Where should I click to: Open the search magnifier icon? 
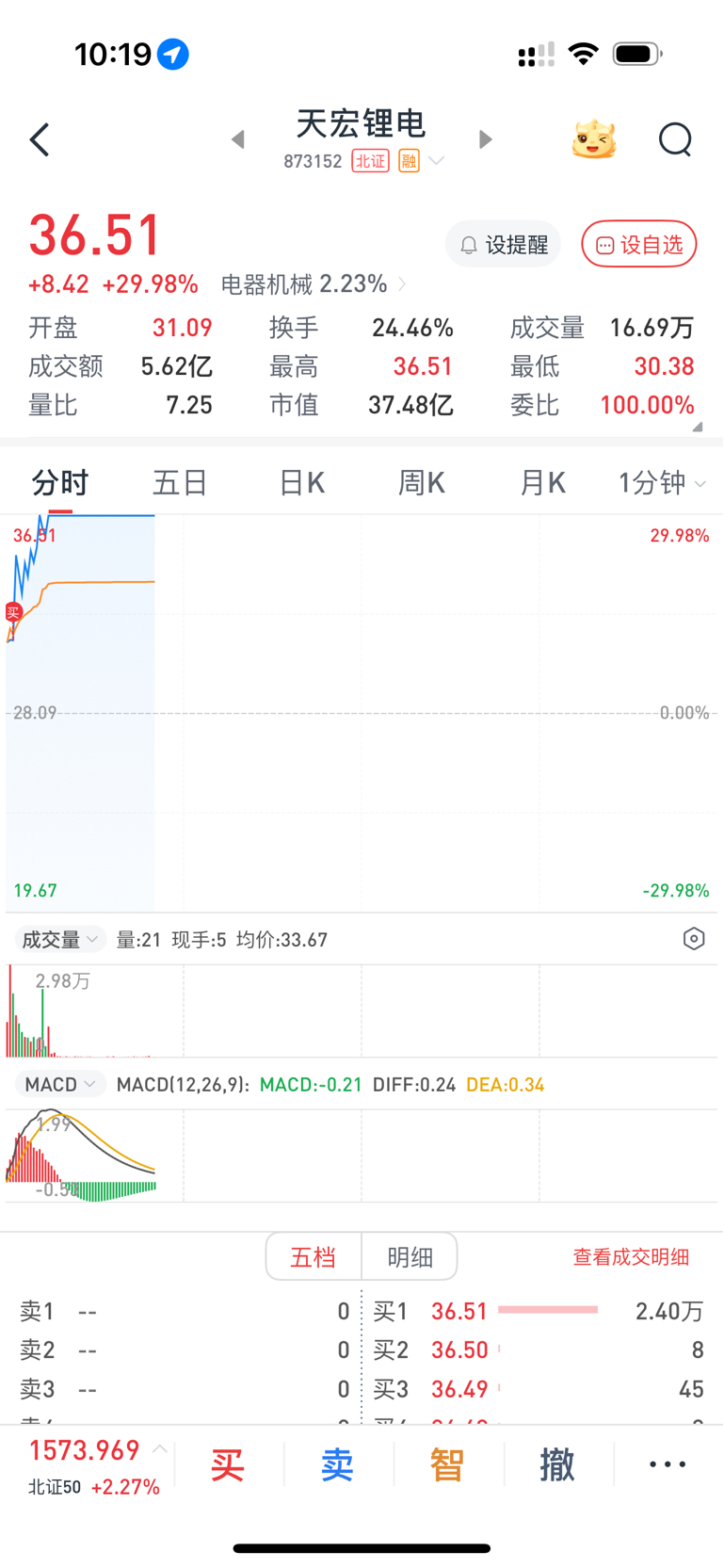pos(675,139)
